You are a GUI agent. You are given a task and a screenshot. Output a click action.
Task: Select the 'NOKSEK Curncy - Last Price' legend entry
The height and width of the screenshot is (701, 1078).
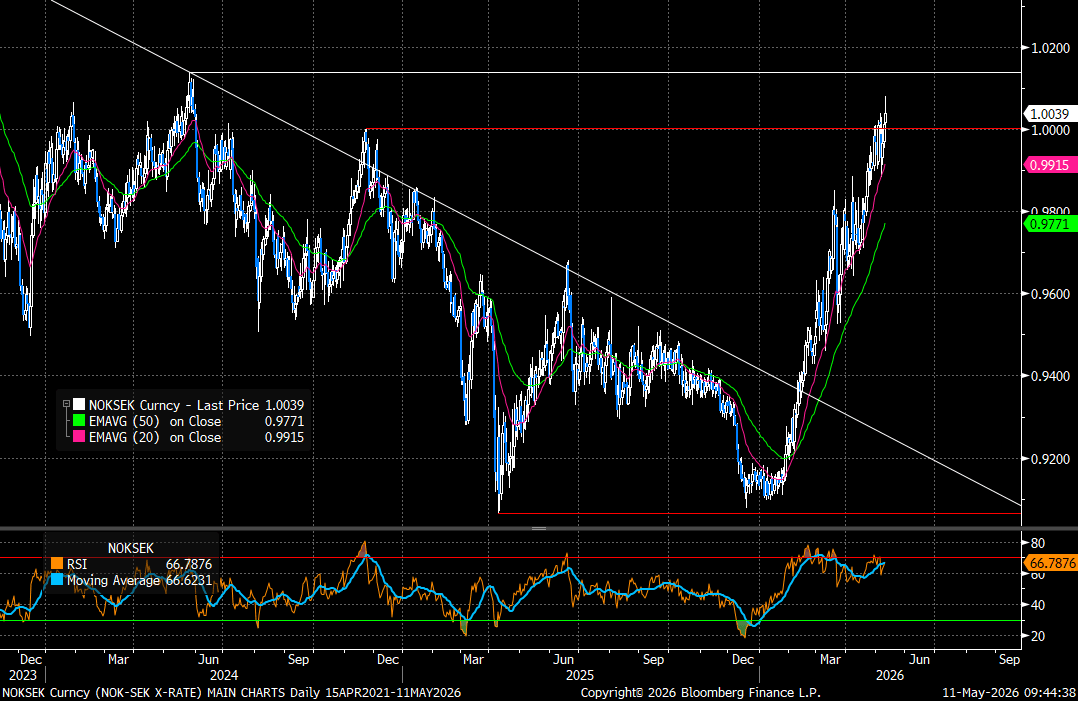coord(174,405)
